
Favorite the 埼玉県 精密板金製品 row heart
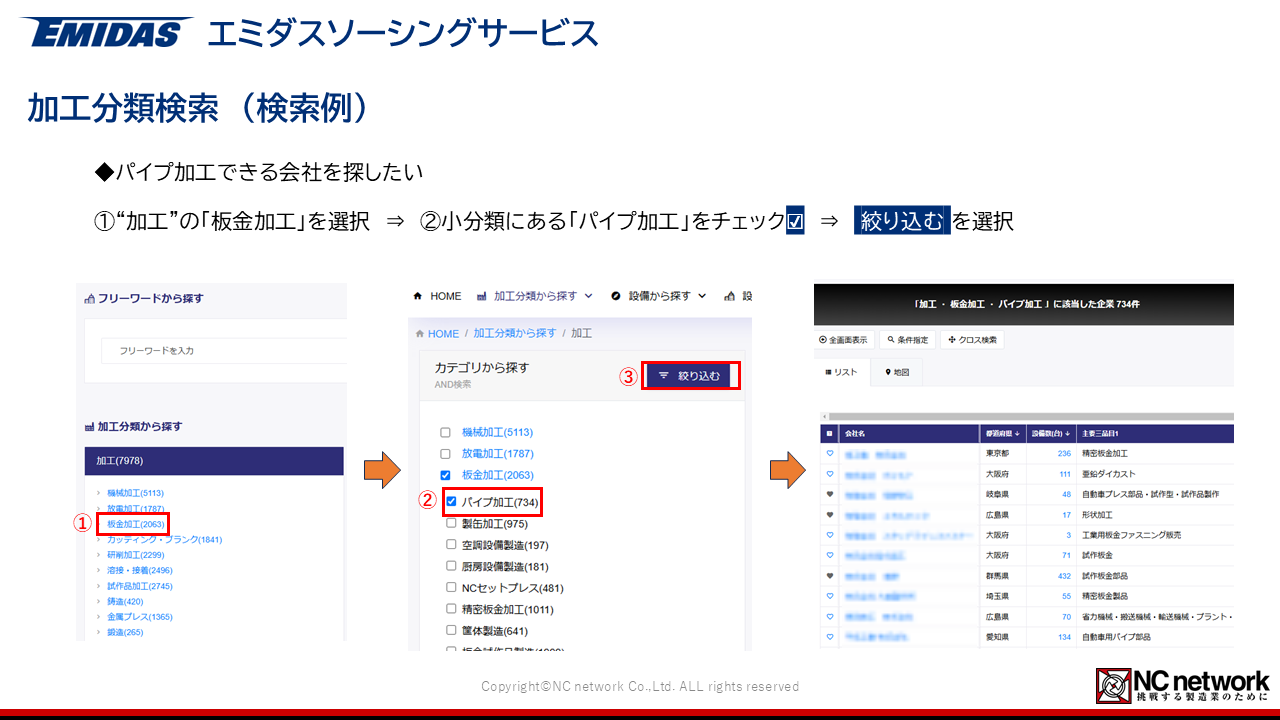[x=829, y=596]
